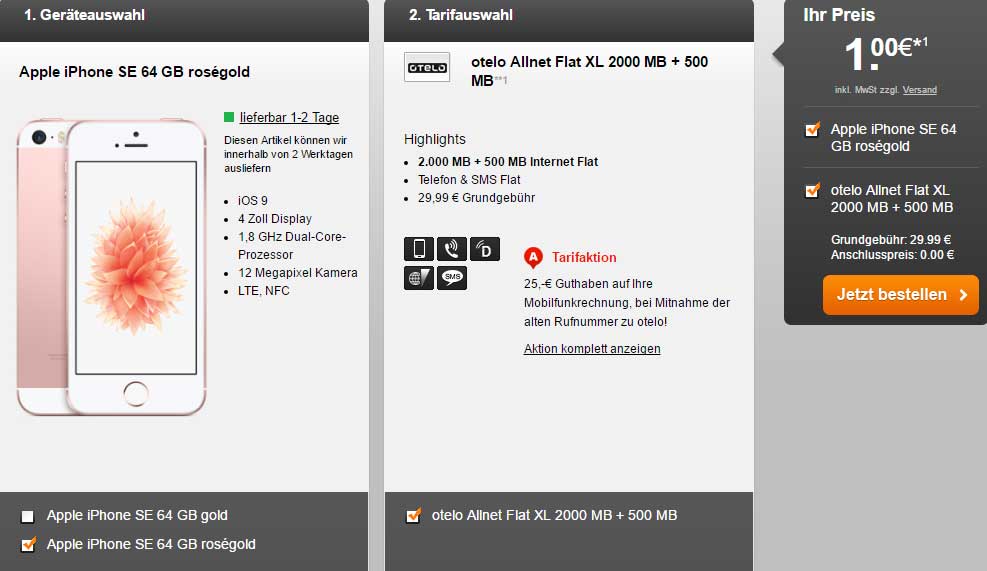Image resolution: width=987 pixels, height=571 pixels.
Task: Click the green availability indicator square
Action: tap(229, 117)
